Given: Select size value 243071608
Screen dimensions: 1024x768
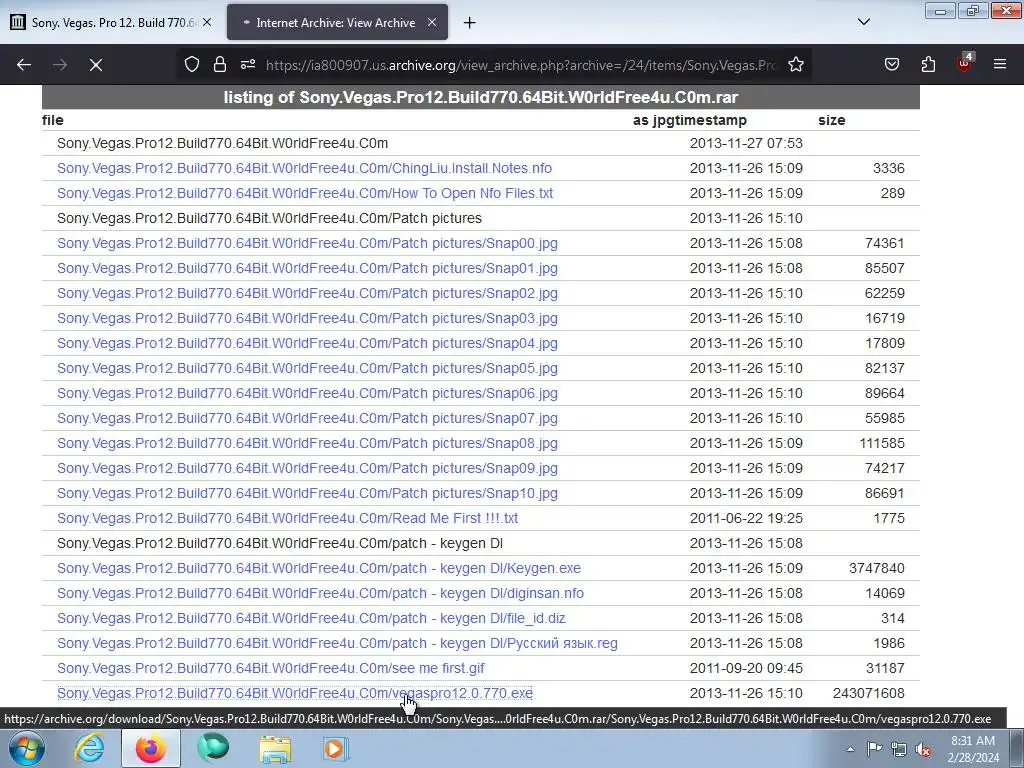Looking at the screenshot, I should coord(869,694).
